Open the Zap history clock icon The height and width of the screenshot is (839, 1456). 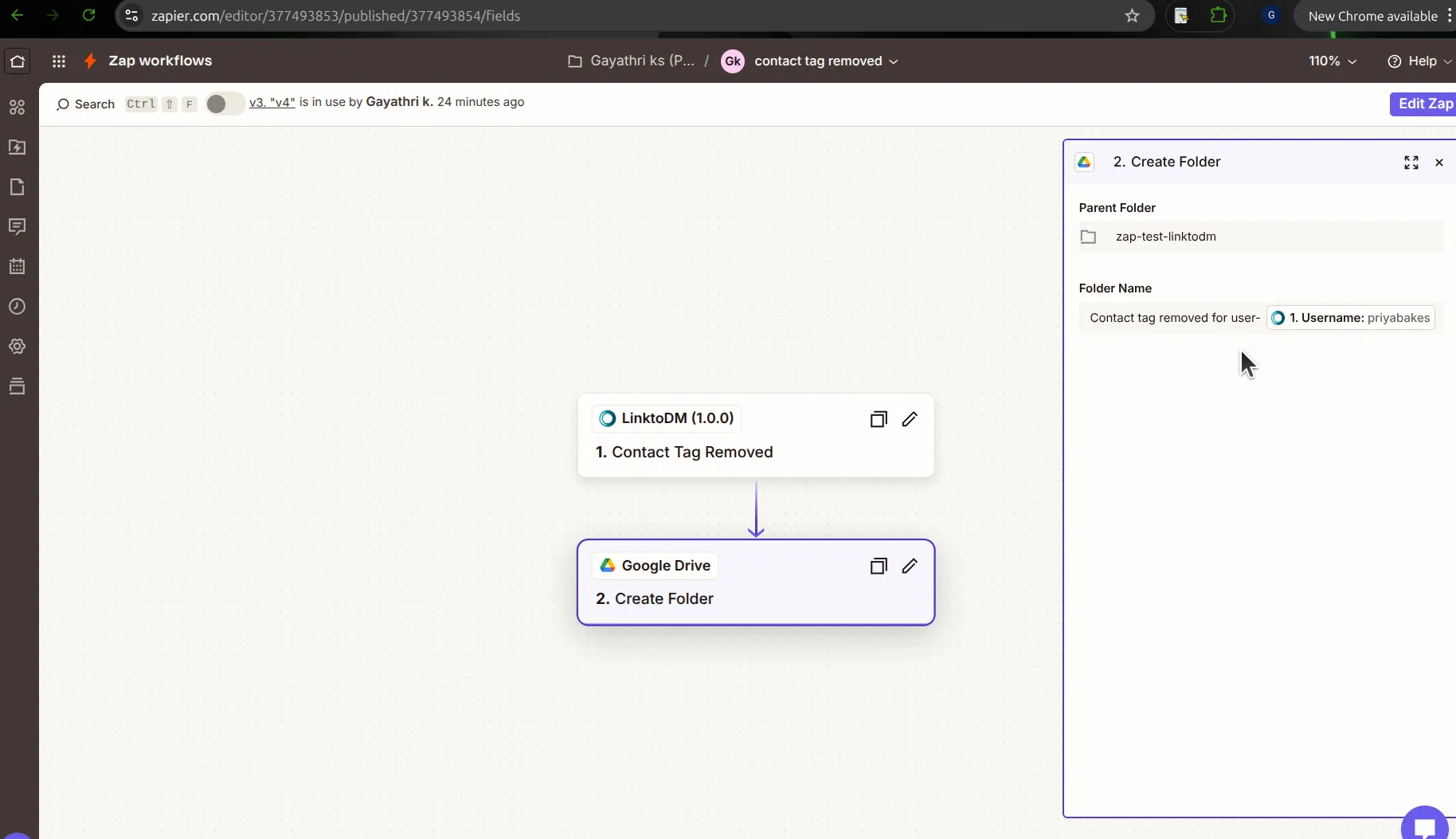(17, 307)
